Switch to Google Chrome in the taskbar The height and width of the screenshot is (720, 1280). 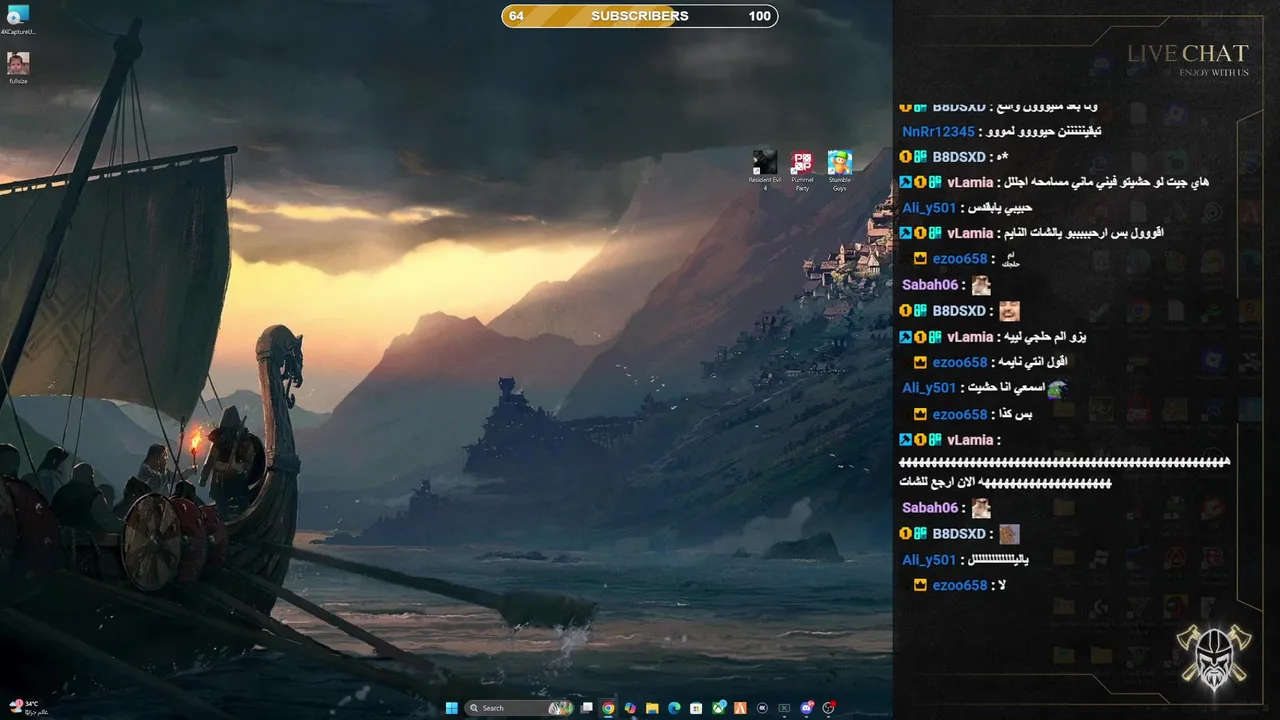pyautogui.click(x=608, y=708)
